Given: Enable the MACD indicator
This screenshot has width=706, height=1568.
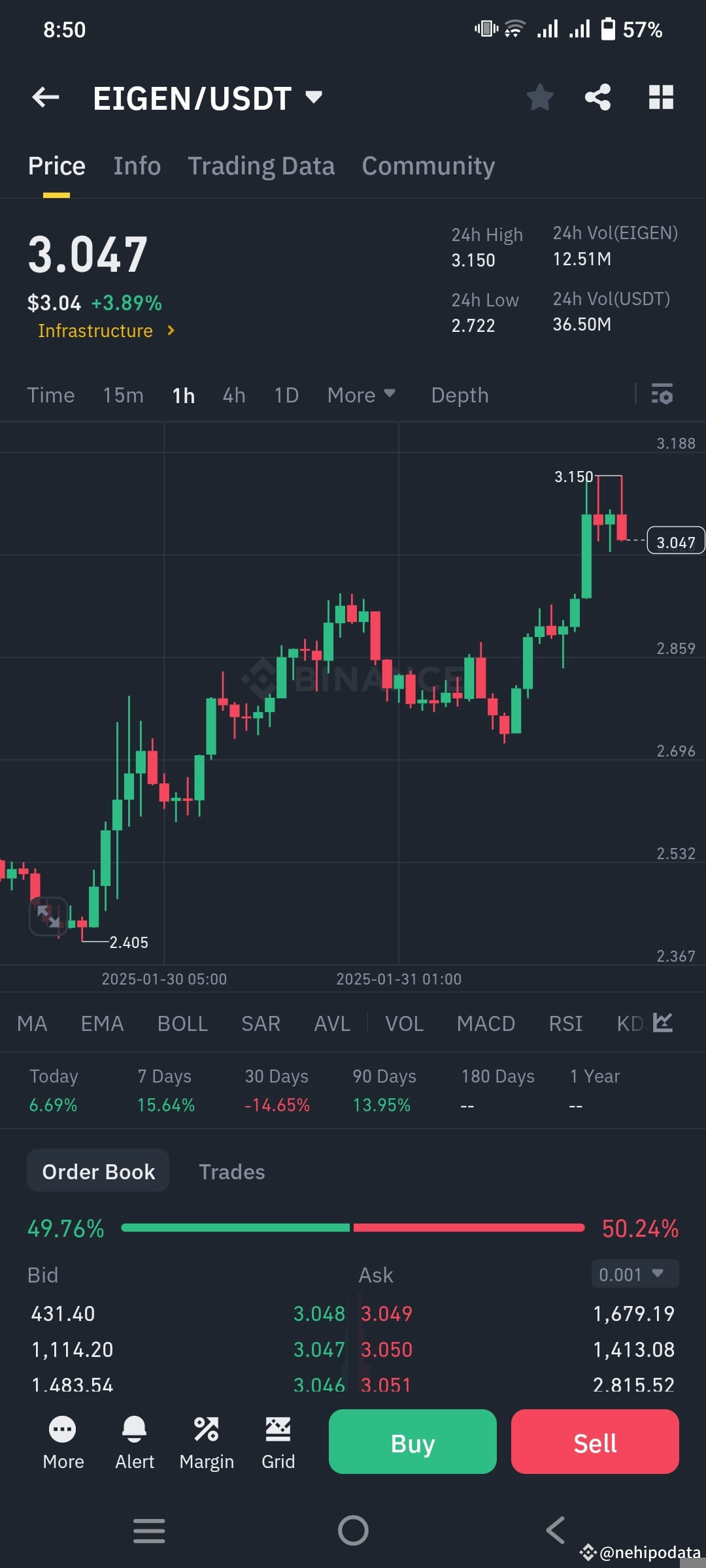Looking at the screenshot, I should [486, 1023].
